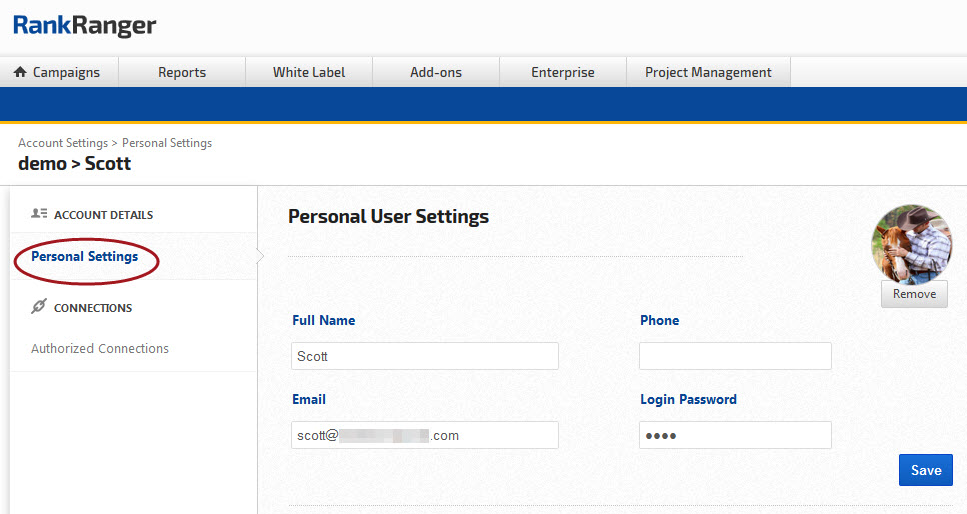Click the user profile avatar photo
This screenshot has width=967, height=514.
(x=911, y=244)
